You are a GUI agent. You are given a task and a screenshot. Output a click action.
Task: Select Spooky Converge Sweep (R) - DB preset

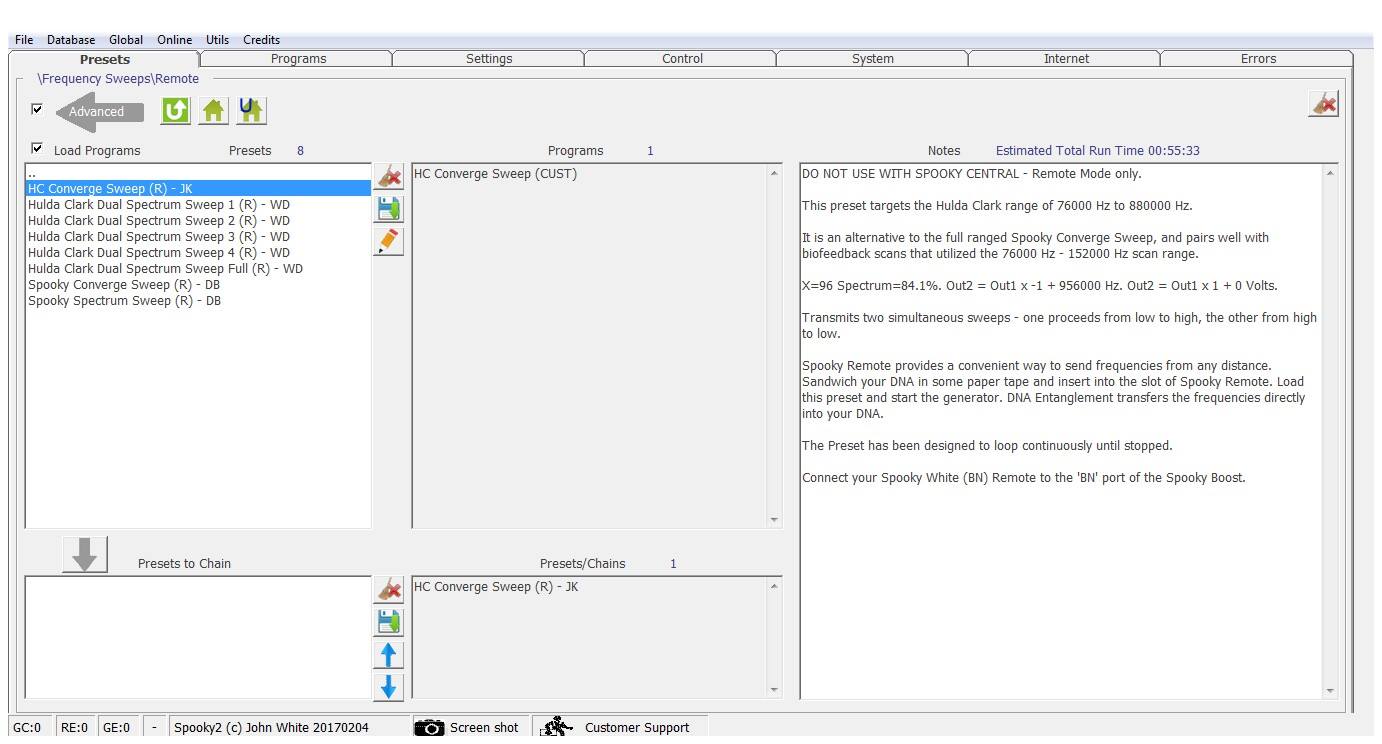(x=198, y=284)
